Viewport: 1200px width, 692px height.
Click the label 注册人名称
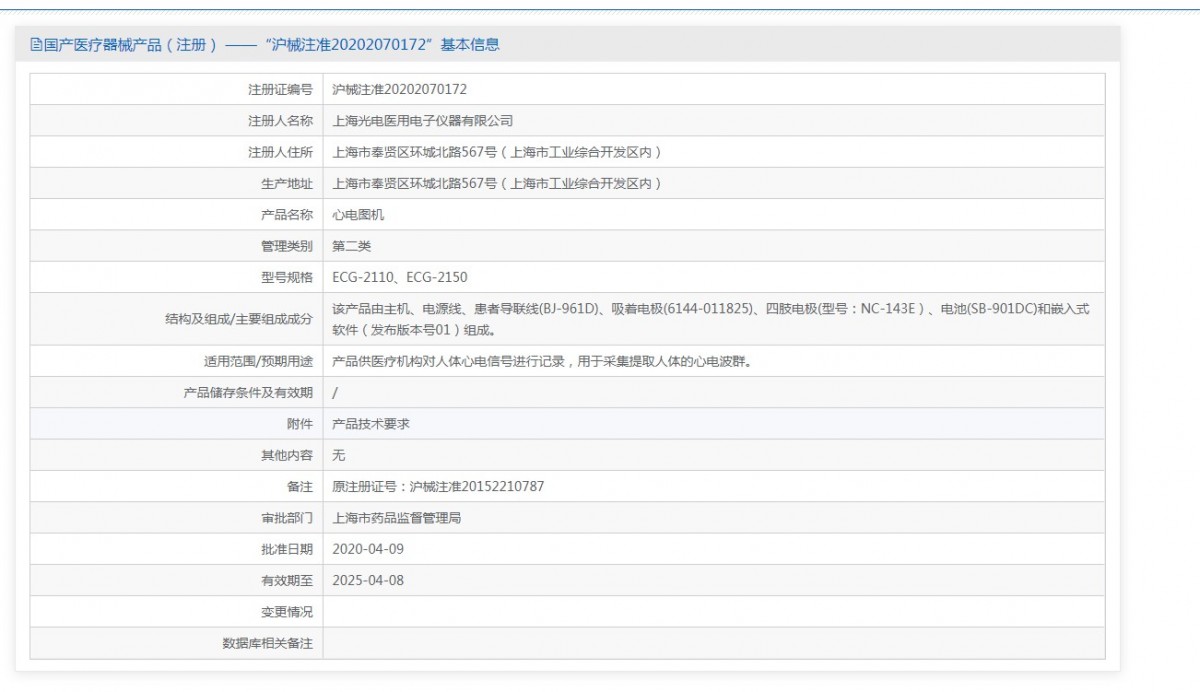pos(280,121)
